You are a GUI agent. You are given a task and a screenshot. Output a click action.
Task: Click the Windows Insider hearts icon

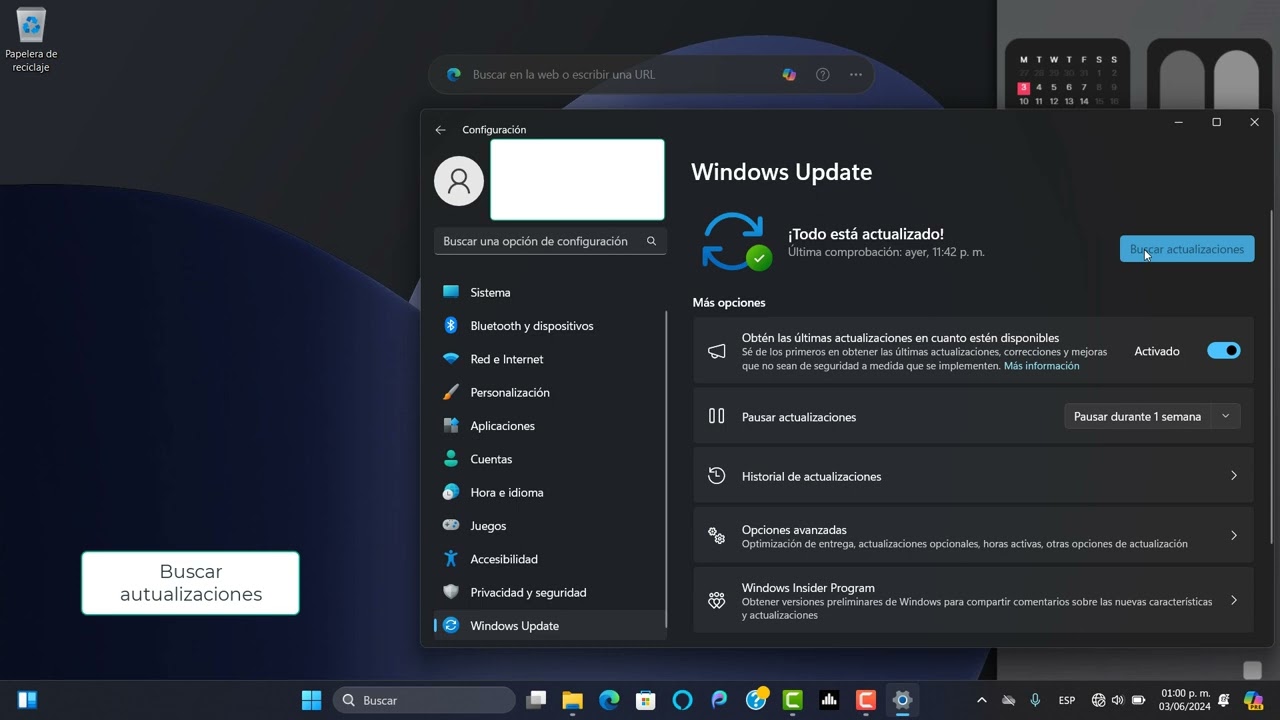tap(716, 600)
